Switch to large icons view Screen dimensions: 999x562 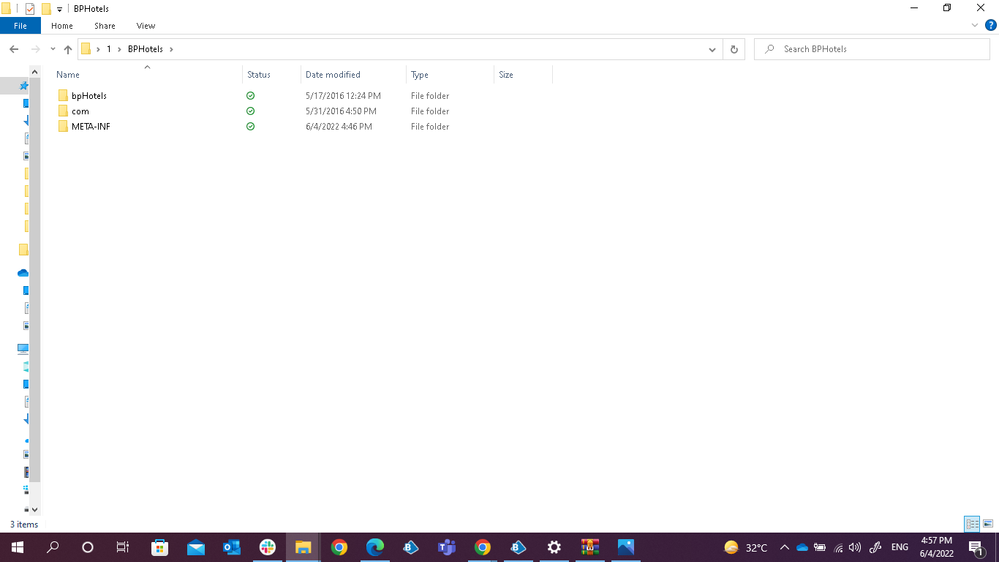(988, 524)
